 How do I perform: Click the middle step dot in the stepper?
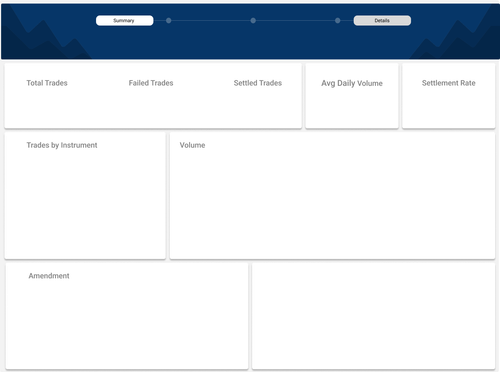click(253, 20)
